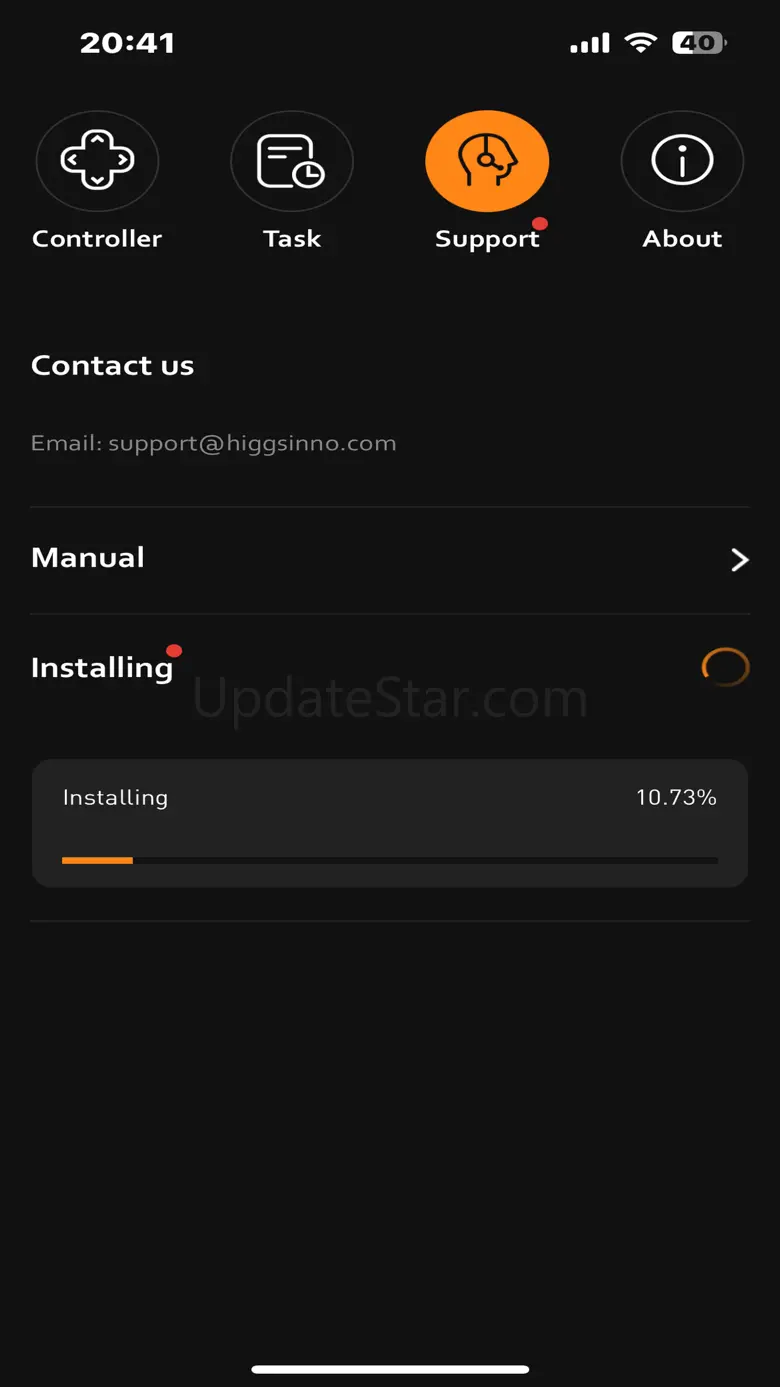The width and height of the screenshot is (780, 1387).
Task: Tap the battery indicator in status bar
Action: click(x=699, y=43)
